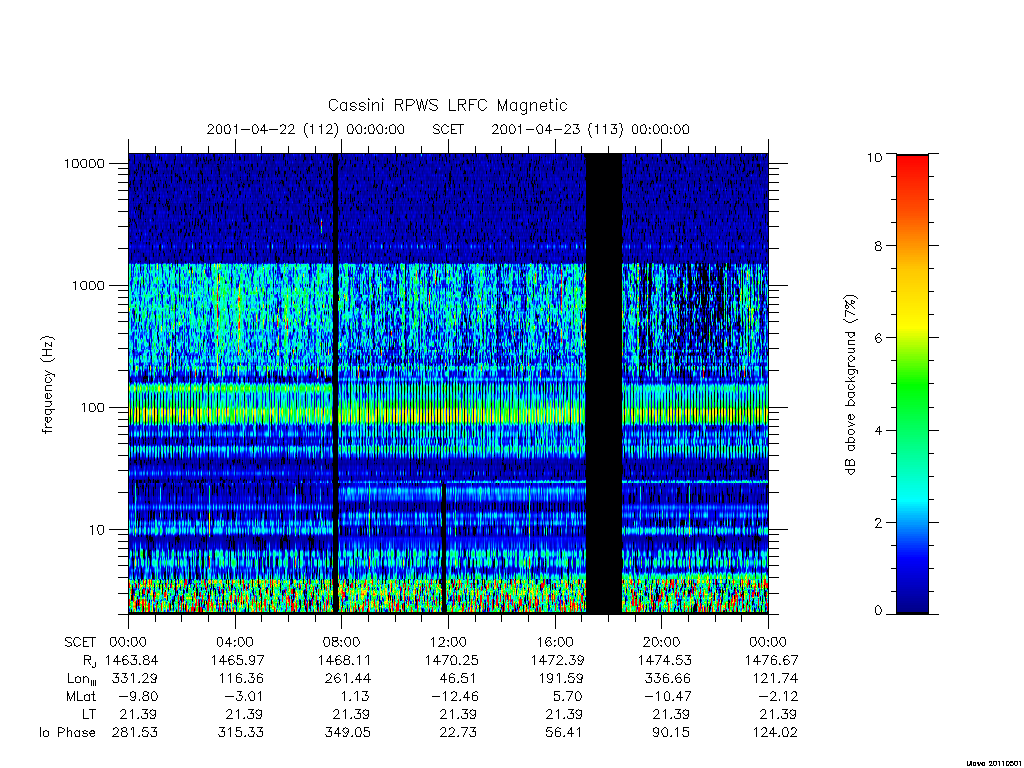Click the plot title Cassini RPWS LRFC Magnetic
Screen dimensions: 1024x768
[x=447, y=106]
